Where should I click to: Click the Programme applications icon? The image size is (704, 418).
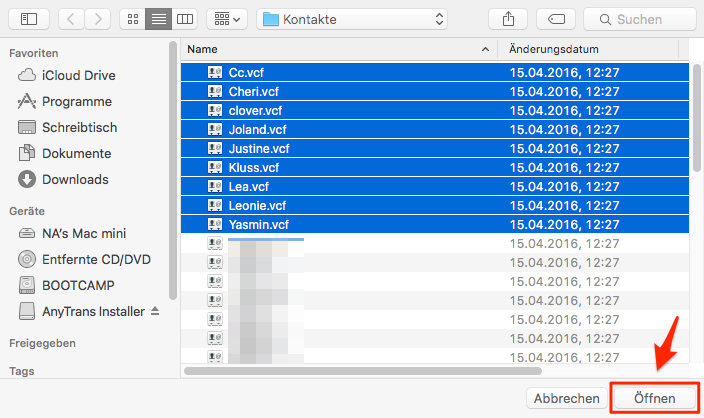click(26, 101)
